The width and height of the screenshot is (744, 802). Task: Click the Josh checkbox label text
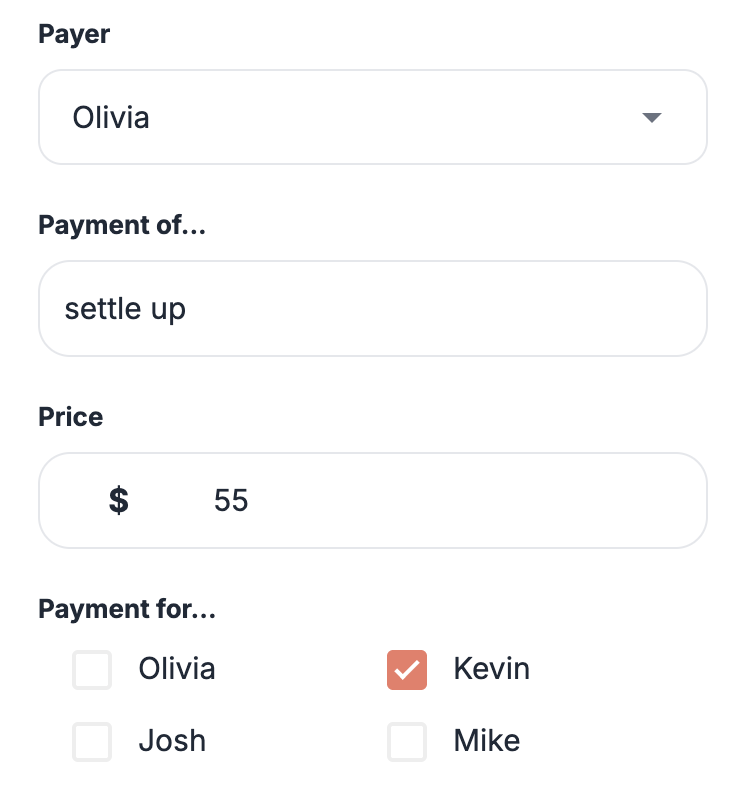(172, 741)
